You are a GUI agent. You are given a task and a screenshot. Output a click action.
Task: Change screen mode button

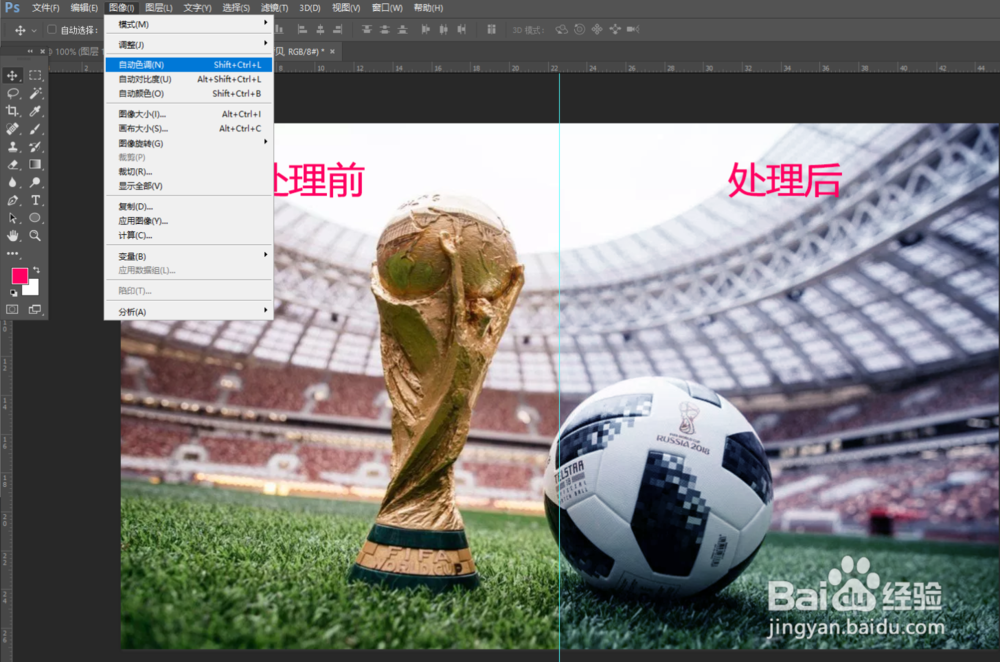pos(34,309)
